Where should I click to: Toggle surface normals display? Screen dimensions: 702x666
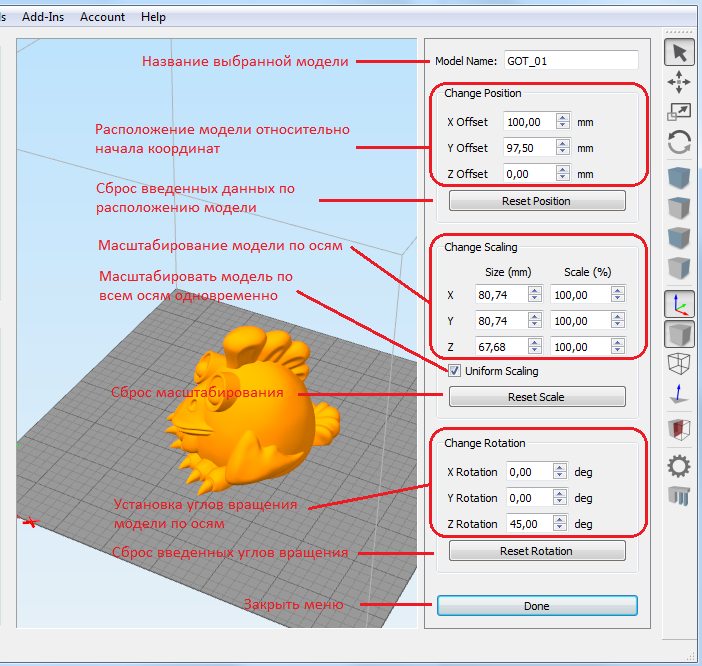coord(679,393)
